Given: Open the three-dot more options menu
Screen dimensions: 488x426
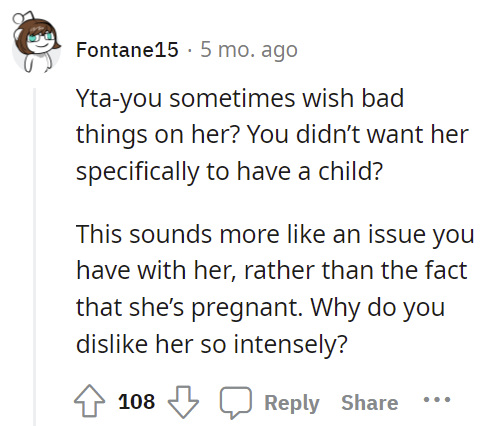Looking at the screenshot, I should click(437, 399).
